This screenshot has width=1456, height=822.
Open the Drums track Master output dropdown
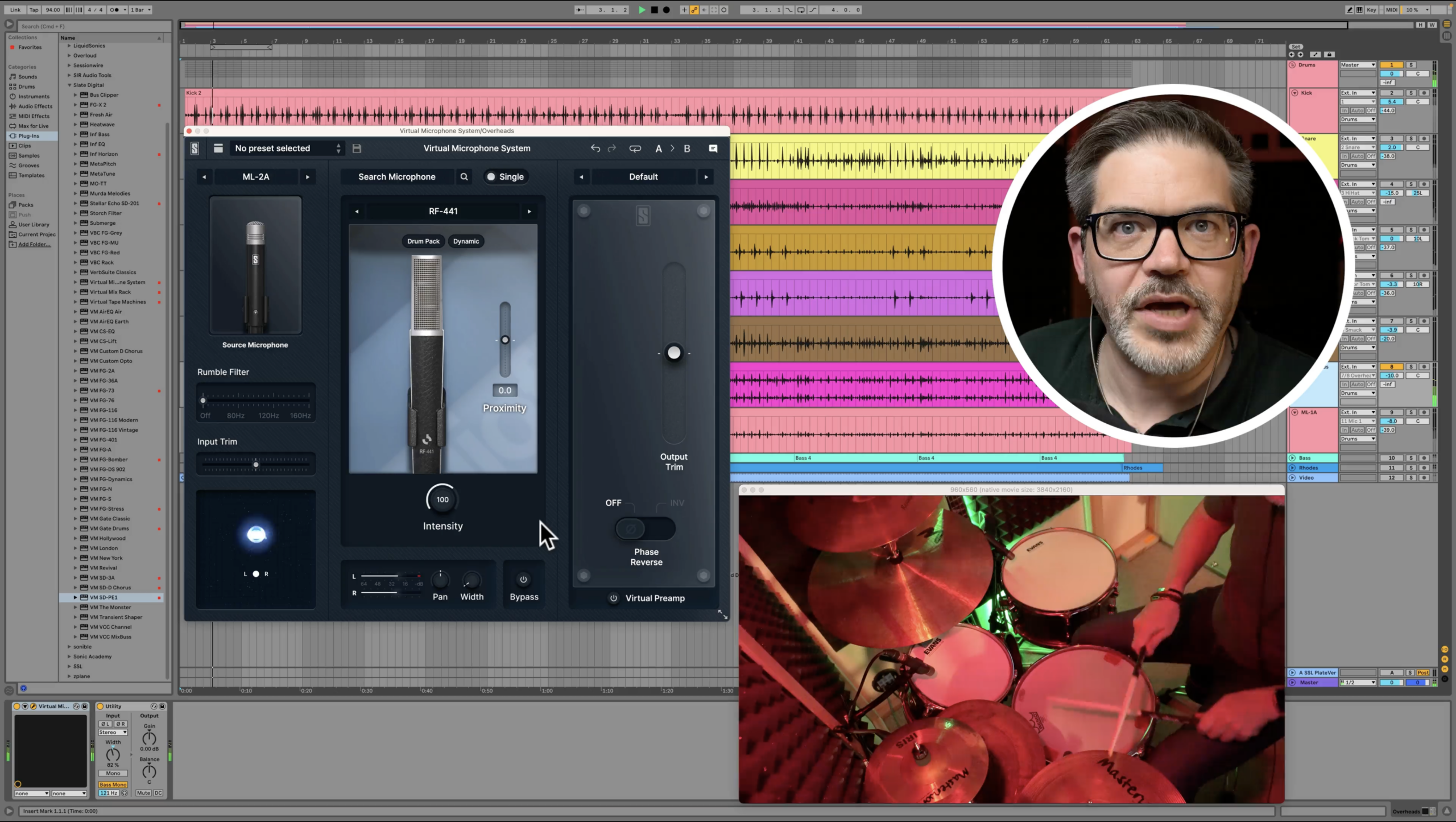point(1358,65)
